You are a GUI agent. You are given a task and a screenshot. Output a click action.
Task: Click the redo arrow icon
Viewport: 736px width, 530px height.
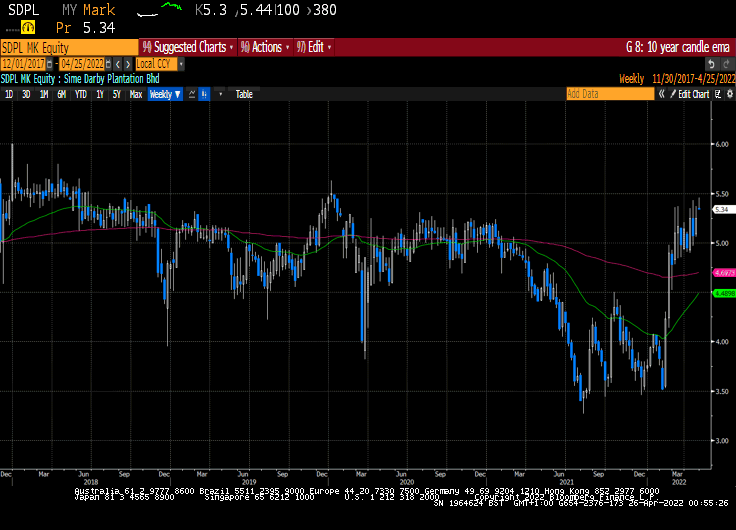point(726,64)
